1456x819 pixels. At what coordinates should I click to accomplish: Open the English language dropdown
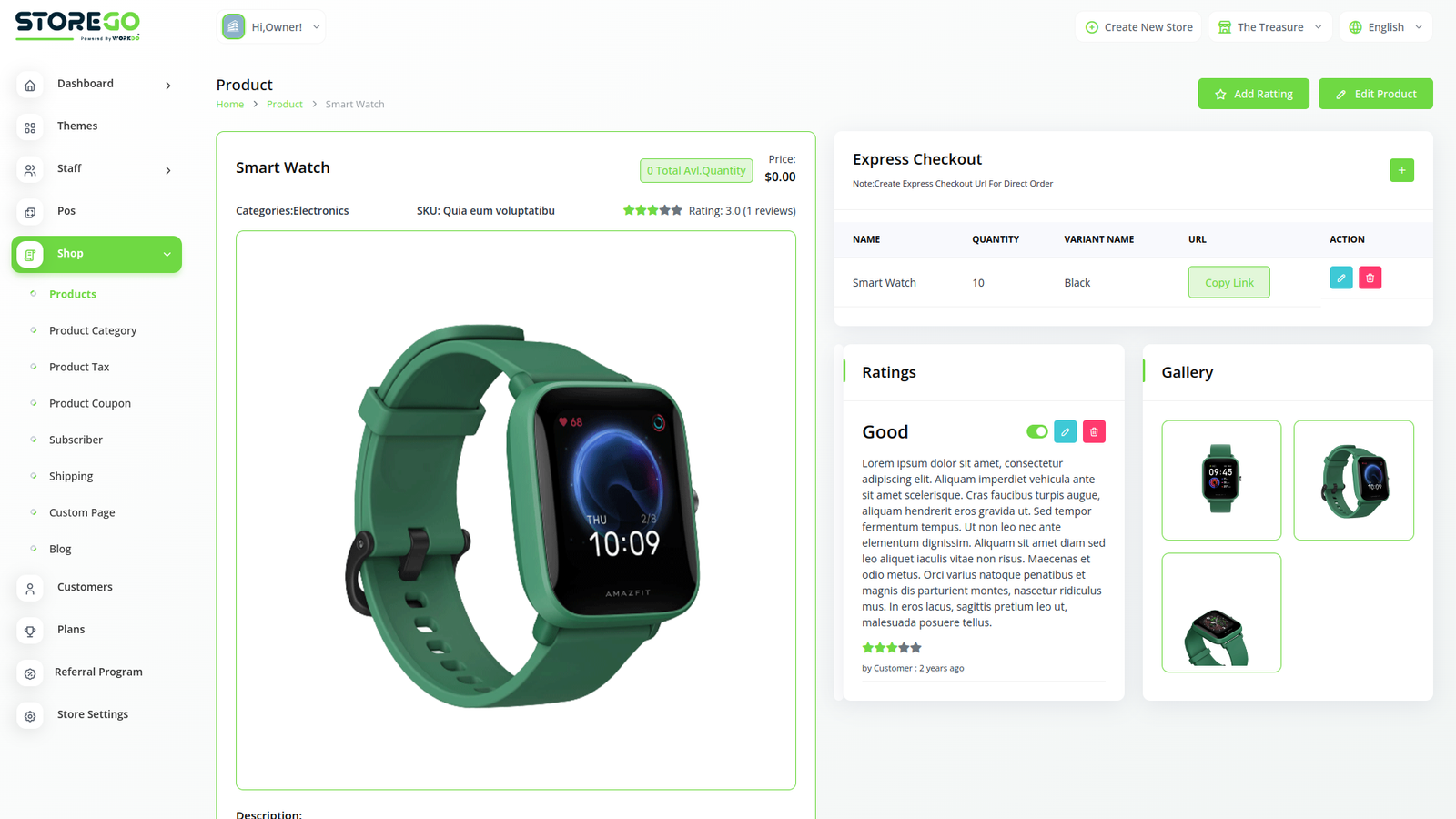click(x=1385, y=27)
